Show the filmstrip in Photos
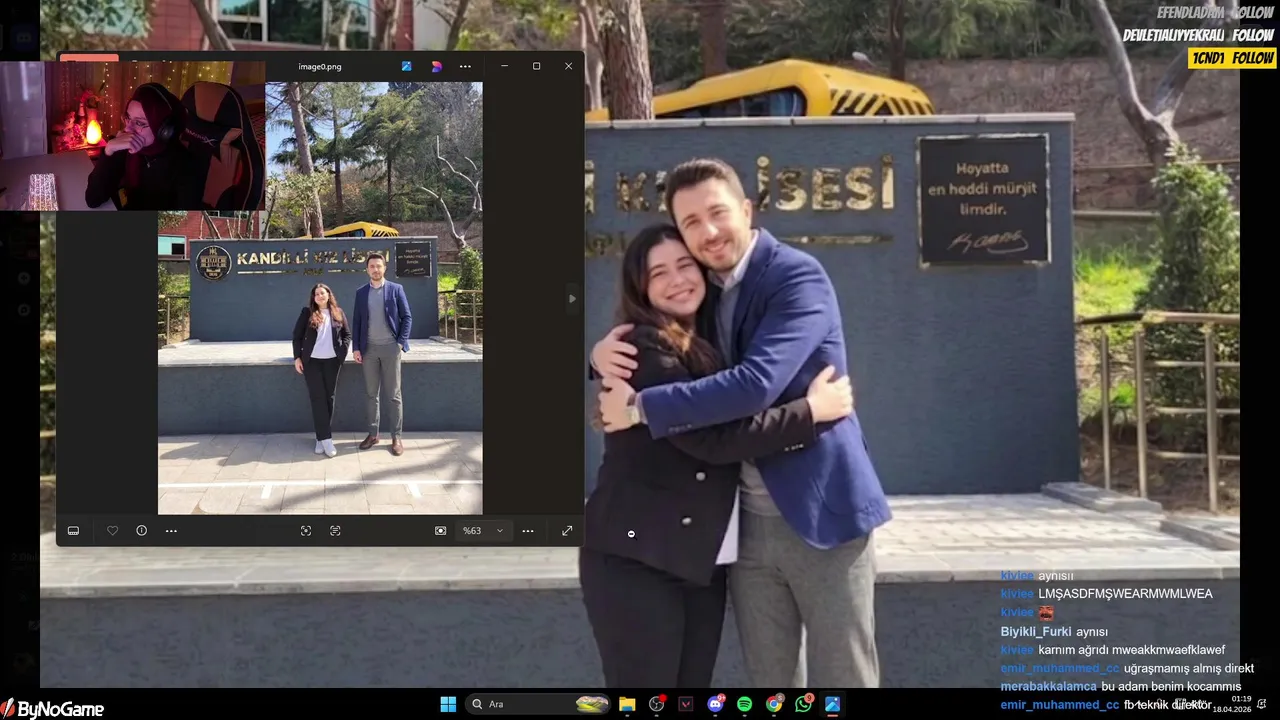 (73, 531)
